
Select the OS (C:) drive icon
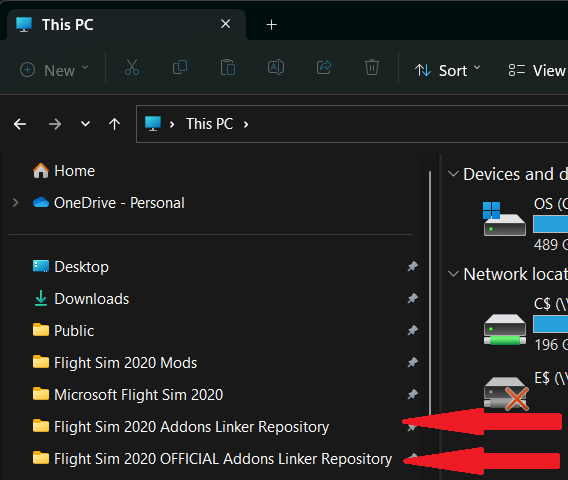click(x=504, y=219)
